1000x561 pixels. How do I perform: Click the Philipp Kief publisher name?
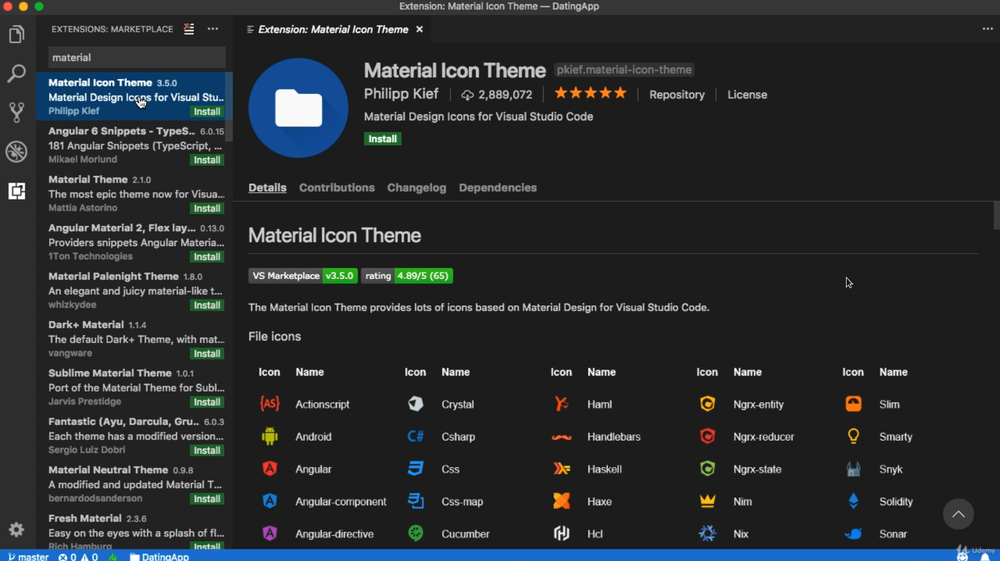tap(401, 94)
